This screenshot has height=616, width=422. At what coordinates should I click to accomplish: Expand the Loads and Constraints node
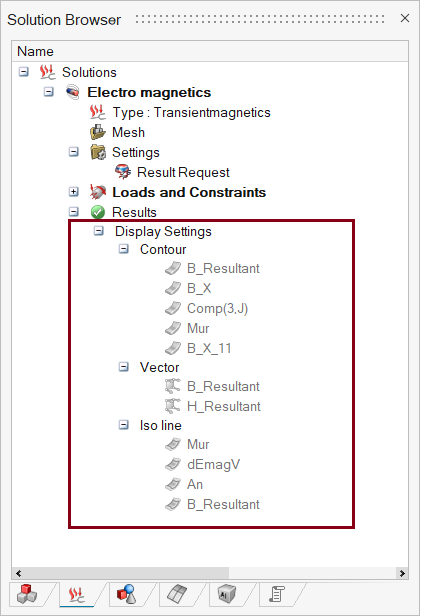point(73,192)
